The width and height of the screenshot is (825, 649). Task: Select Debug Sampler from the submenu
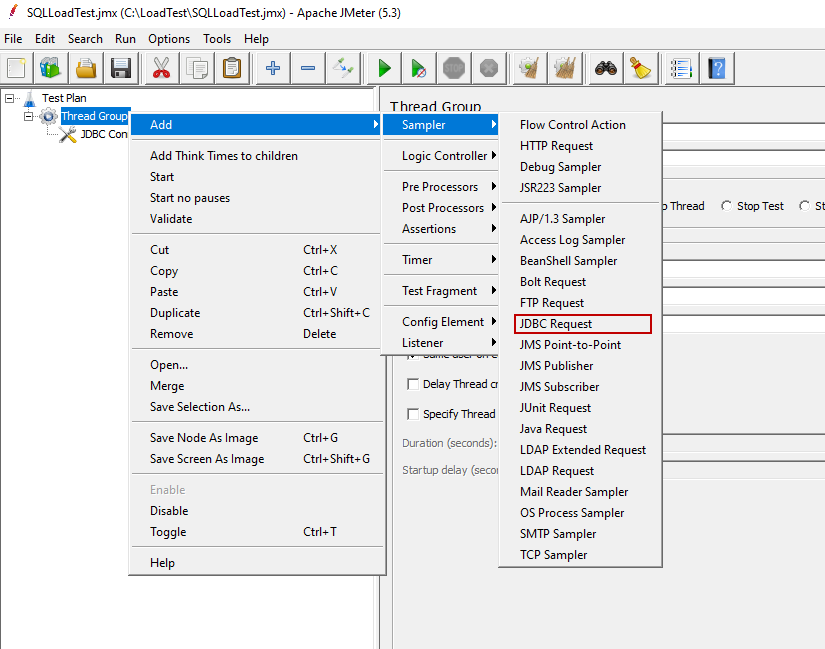tap(580, 167)
